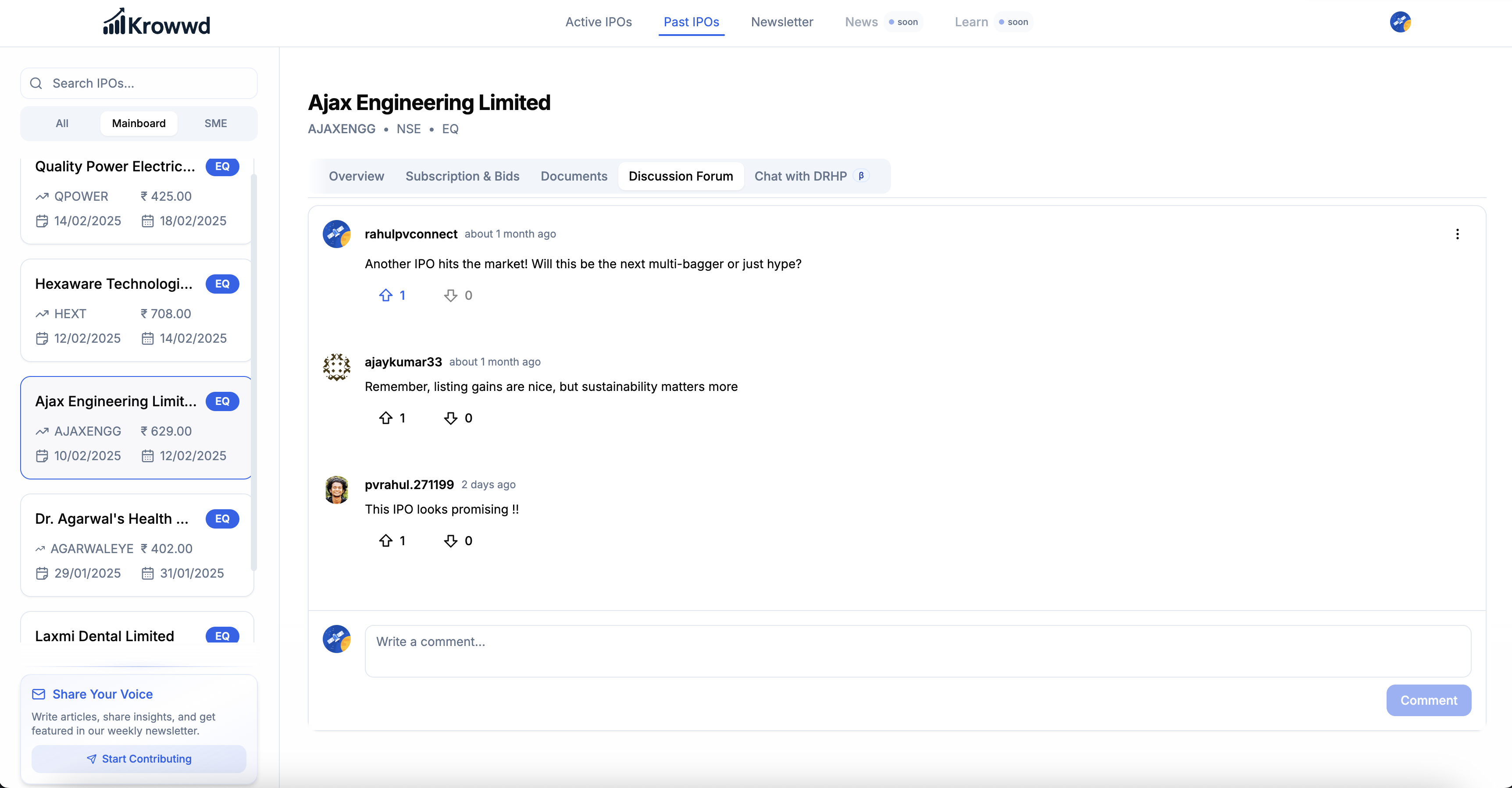Click the IPO list scrollbar
1512x788 pixels.
253,369
